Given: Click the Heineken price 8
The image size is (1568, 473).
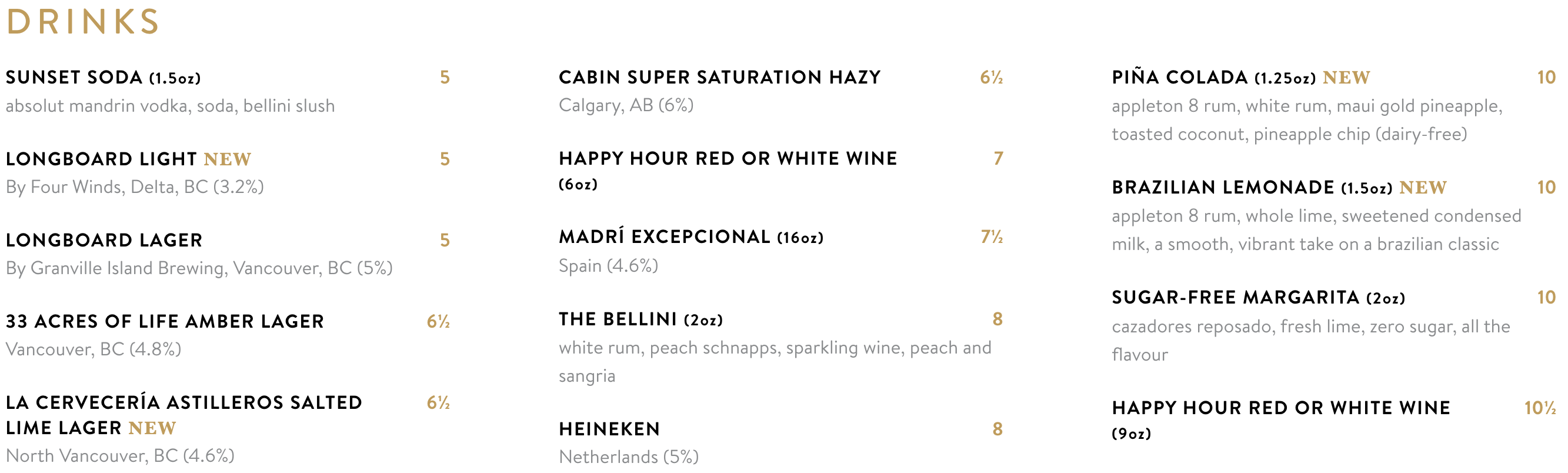Looking at the screenshot, I should click(x=997, y=429).
